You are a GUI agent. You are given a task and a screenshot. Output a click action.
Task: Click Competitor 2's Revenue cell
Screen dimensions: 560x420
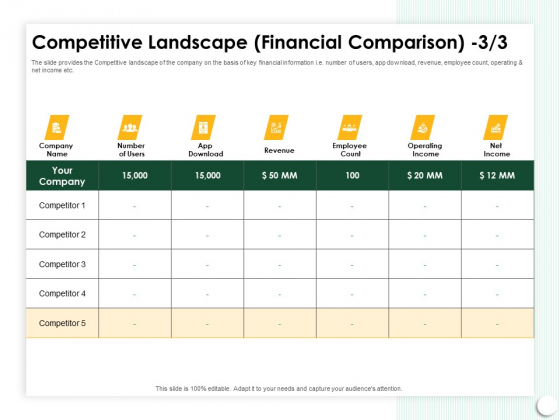[x=280, y=235]
